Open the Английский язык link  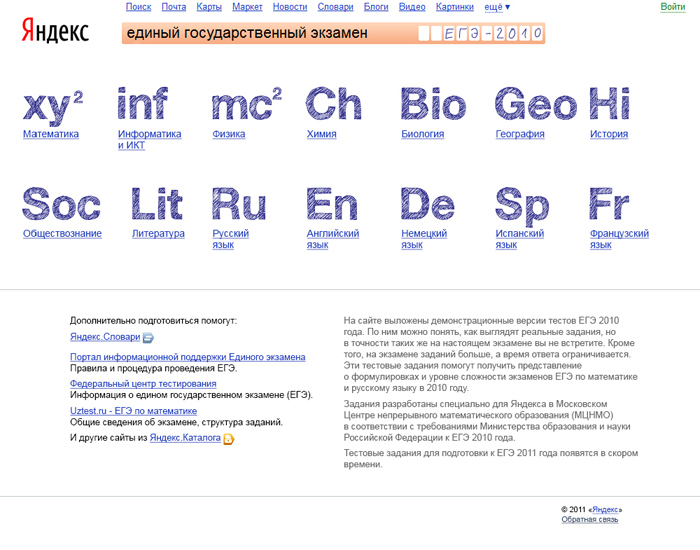pyautogui.click(x=333, y=239)
